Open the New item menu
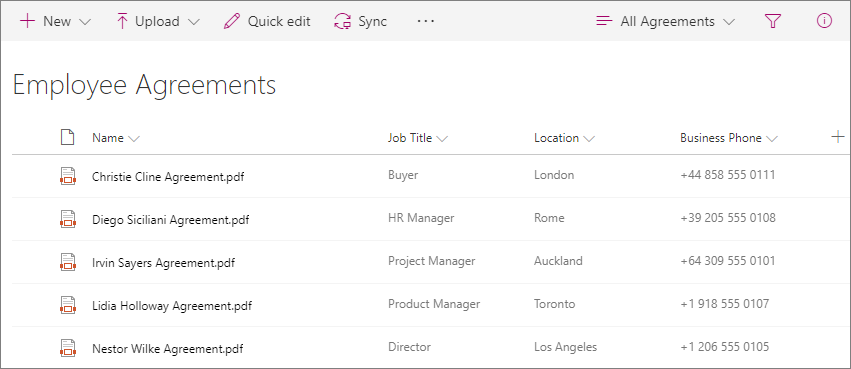851x369 pixels. tap(55, 21)
